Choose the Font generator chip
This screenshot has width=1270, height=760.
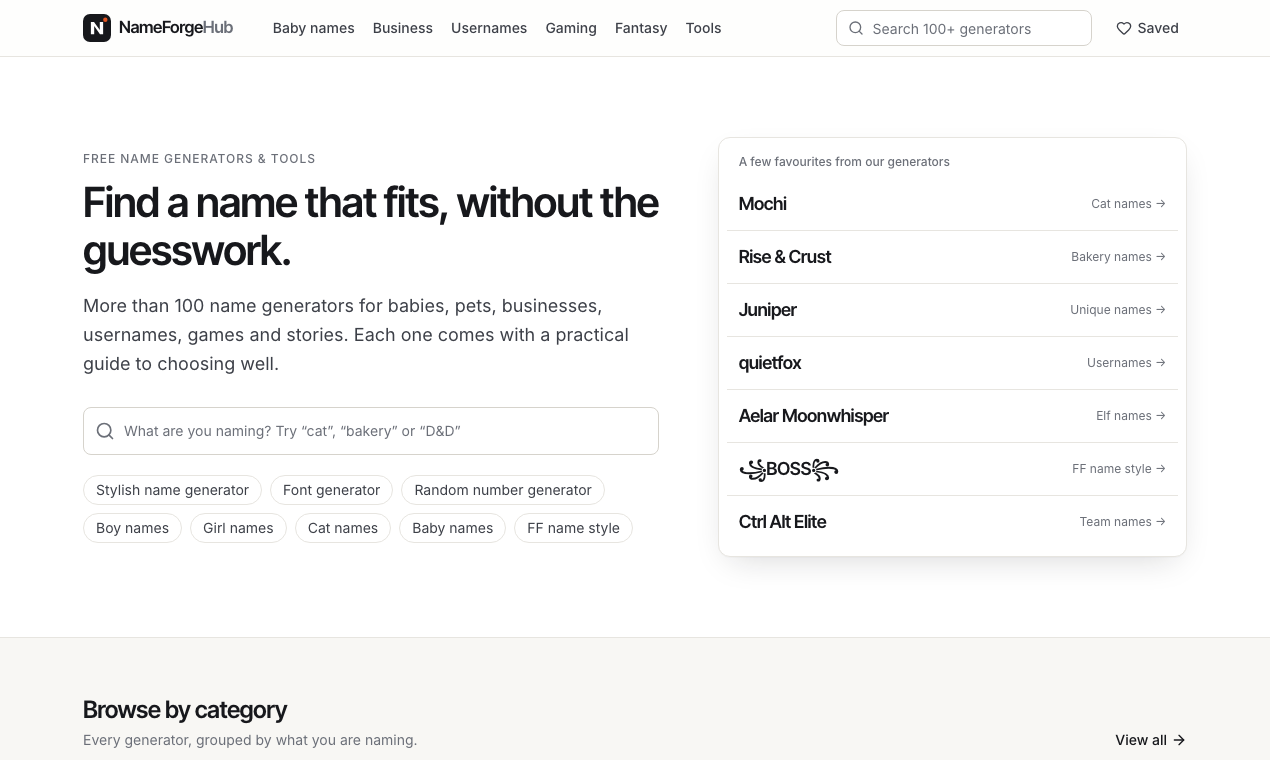pyautogui.click(x=331, y=490)
